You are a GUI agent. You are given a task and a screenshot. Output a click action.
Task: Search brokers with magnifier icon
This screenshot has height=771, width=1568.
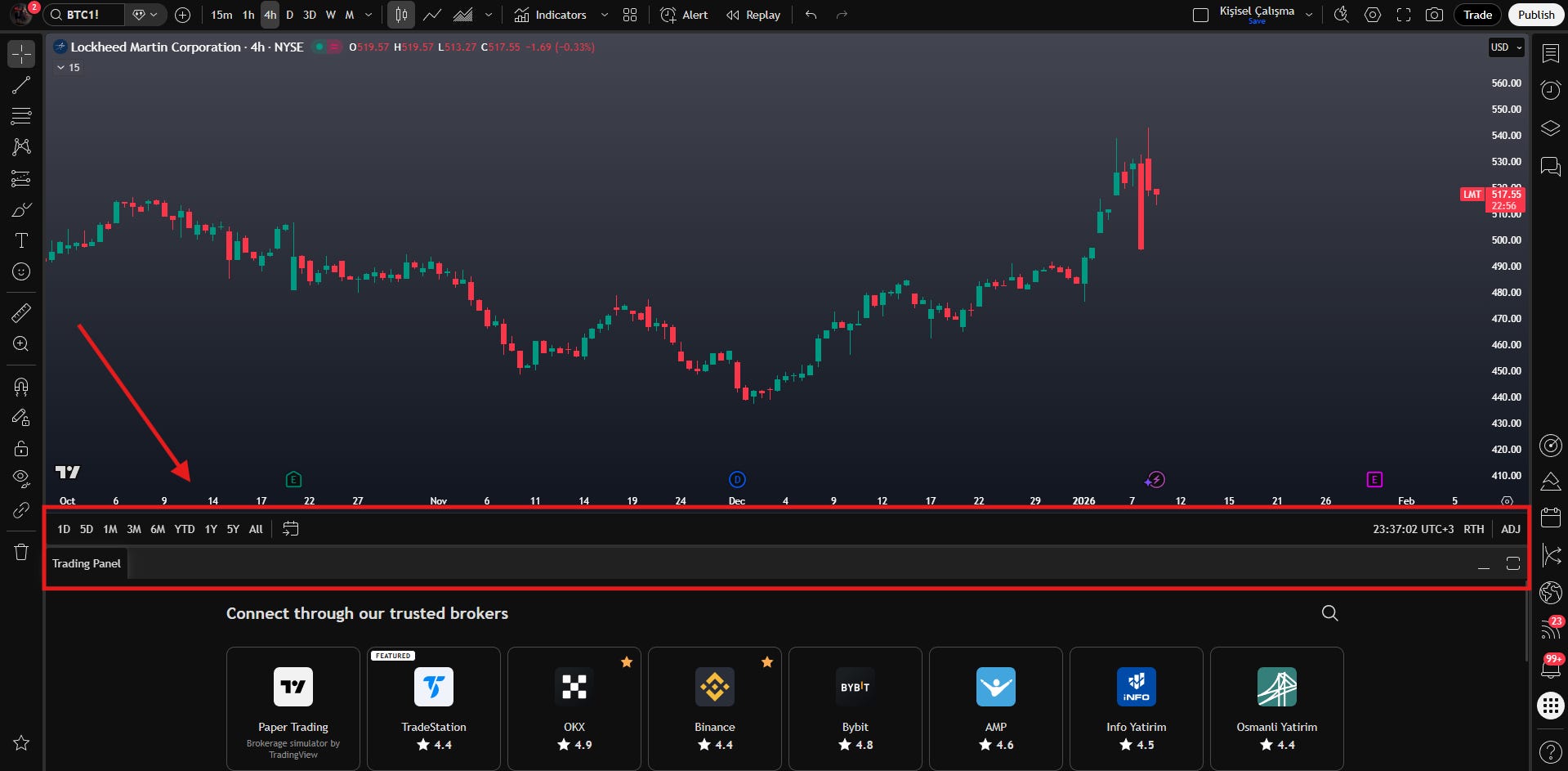[x=1330, y=613]
